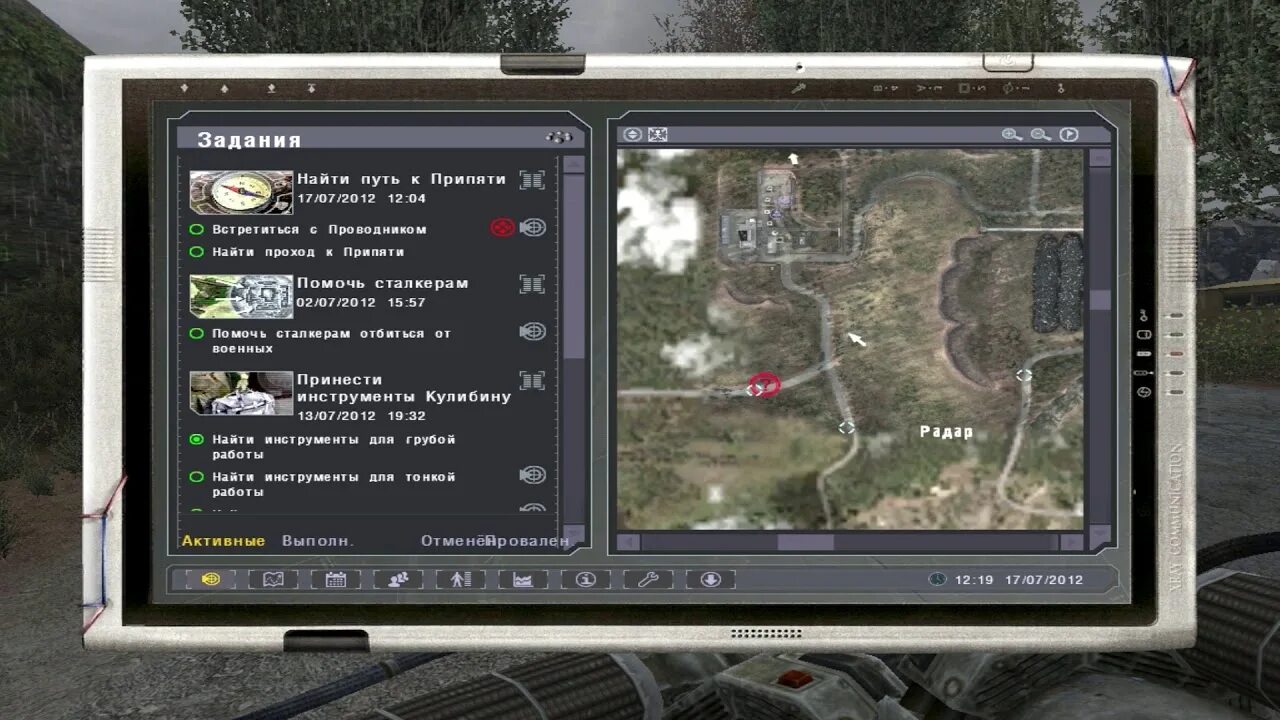1280x720 pixels.
Task: Open the statistics graph section
Action: [x=523, y=579]
